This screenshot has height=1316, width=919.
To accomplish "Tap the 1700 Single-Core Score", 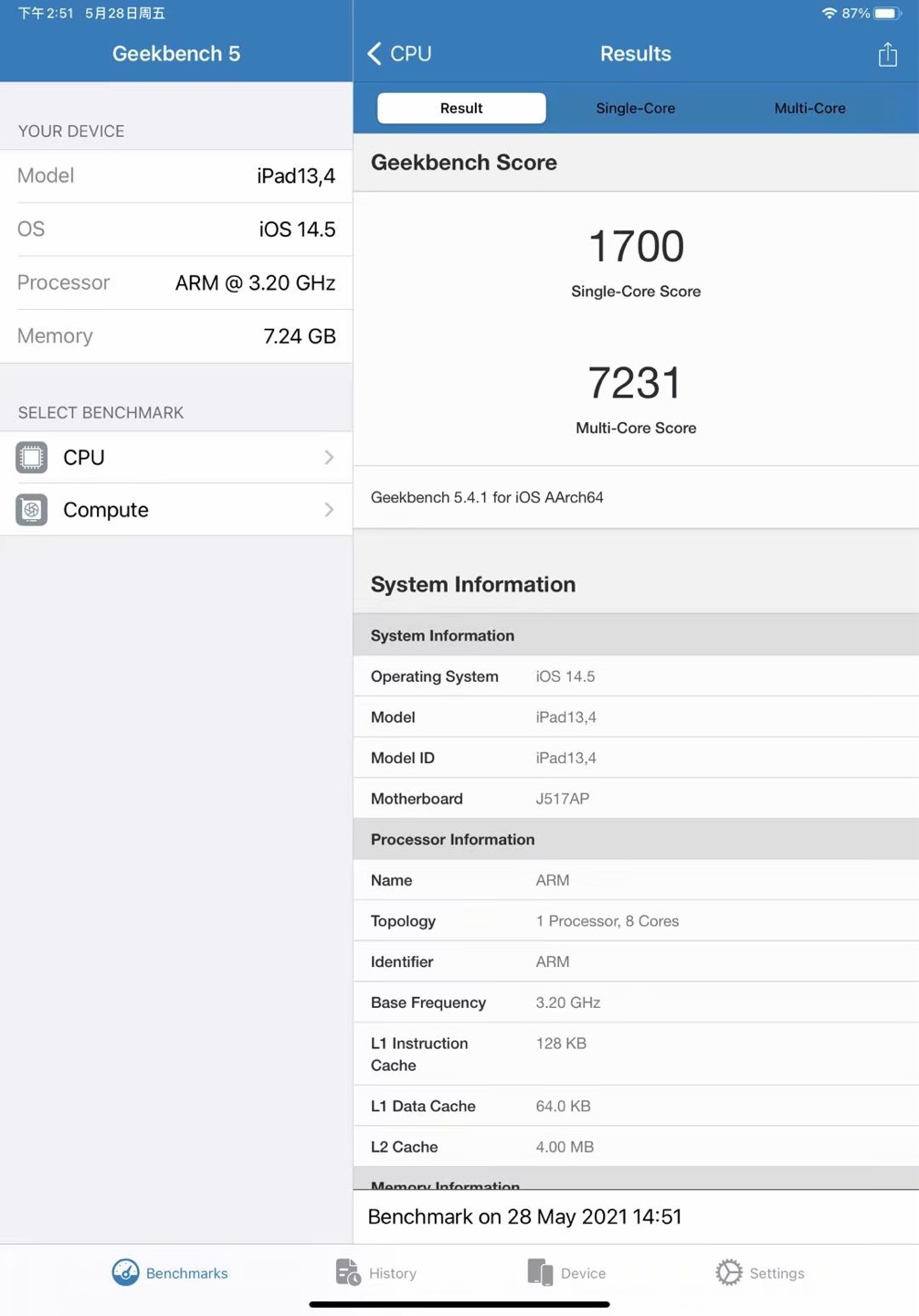I will (636, 247).
